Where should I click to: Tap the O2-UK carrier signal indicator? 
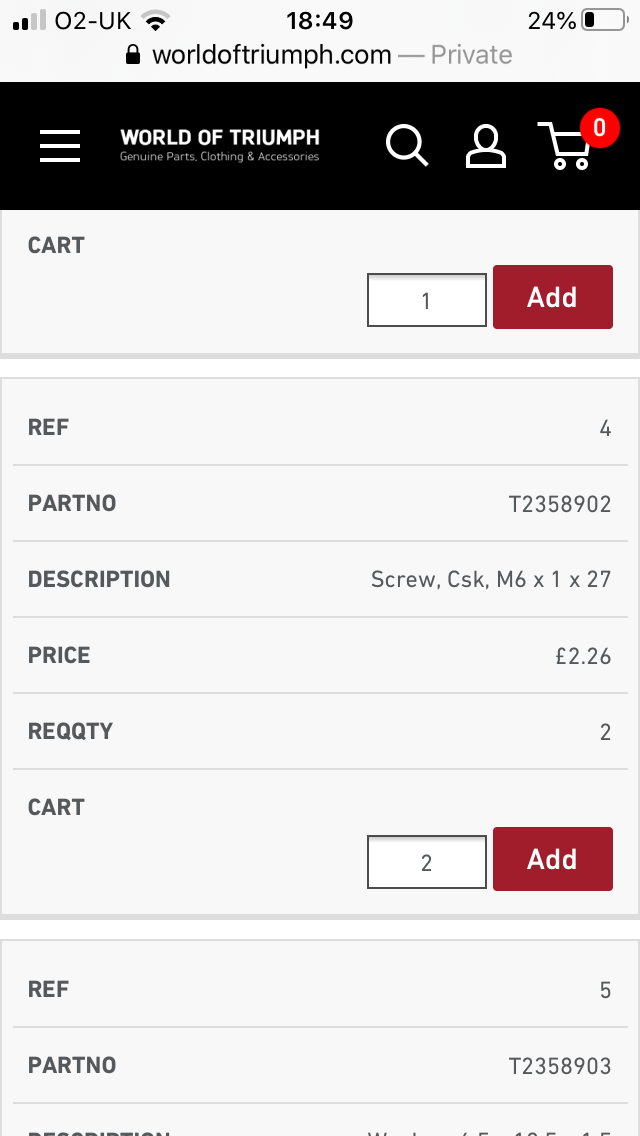[72, 21]
